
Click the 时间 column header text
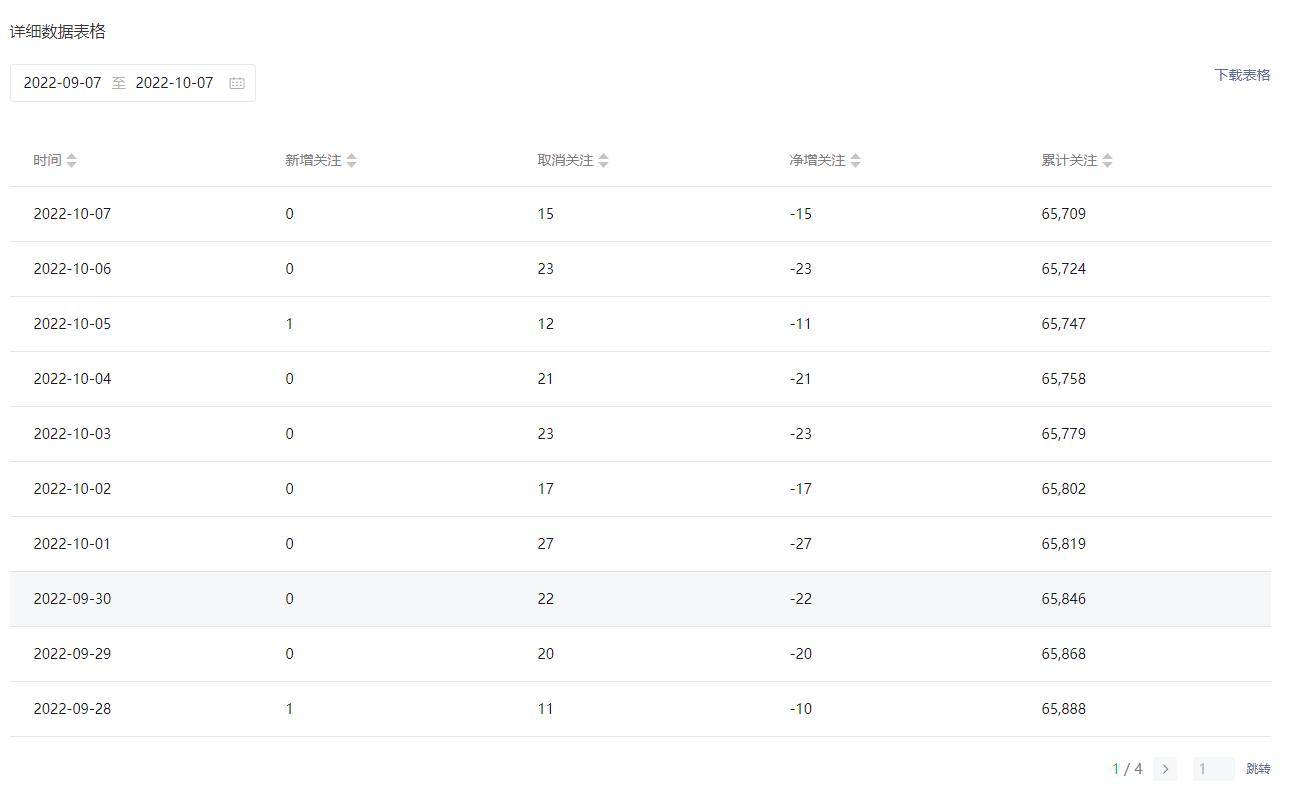[47, 160]
